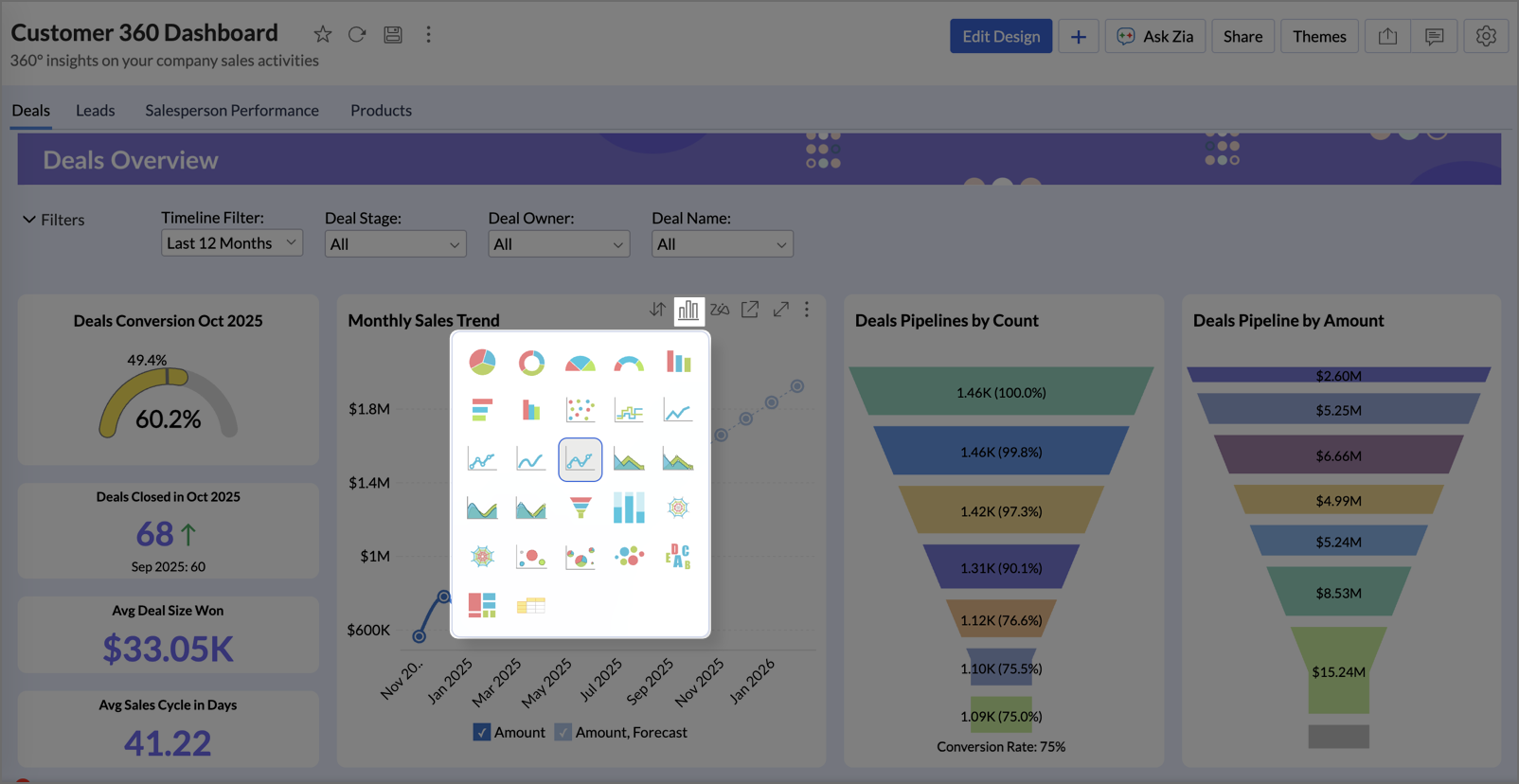
Task: Collapse the Filters section
Action: click(30, 220)
